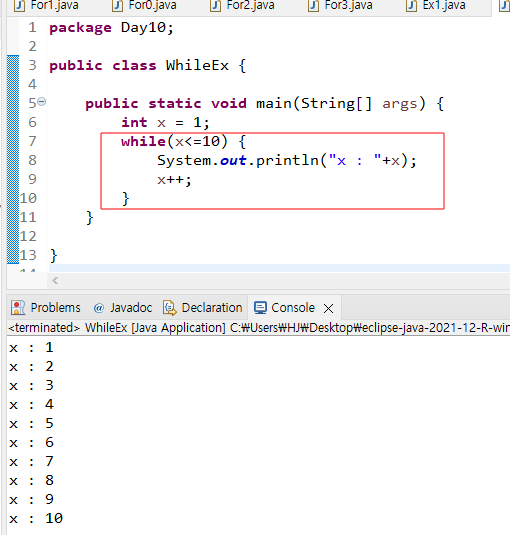Click the 'int' keyword on line 6
510x535 pixels.
(134, 122)
